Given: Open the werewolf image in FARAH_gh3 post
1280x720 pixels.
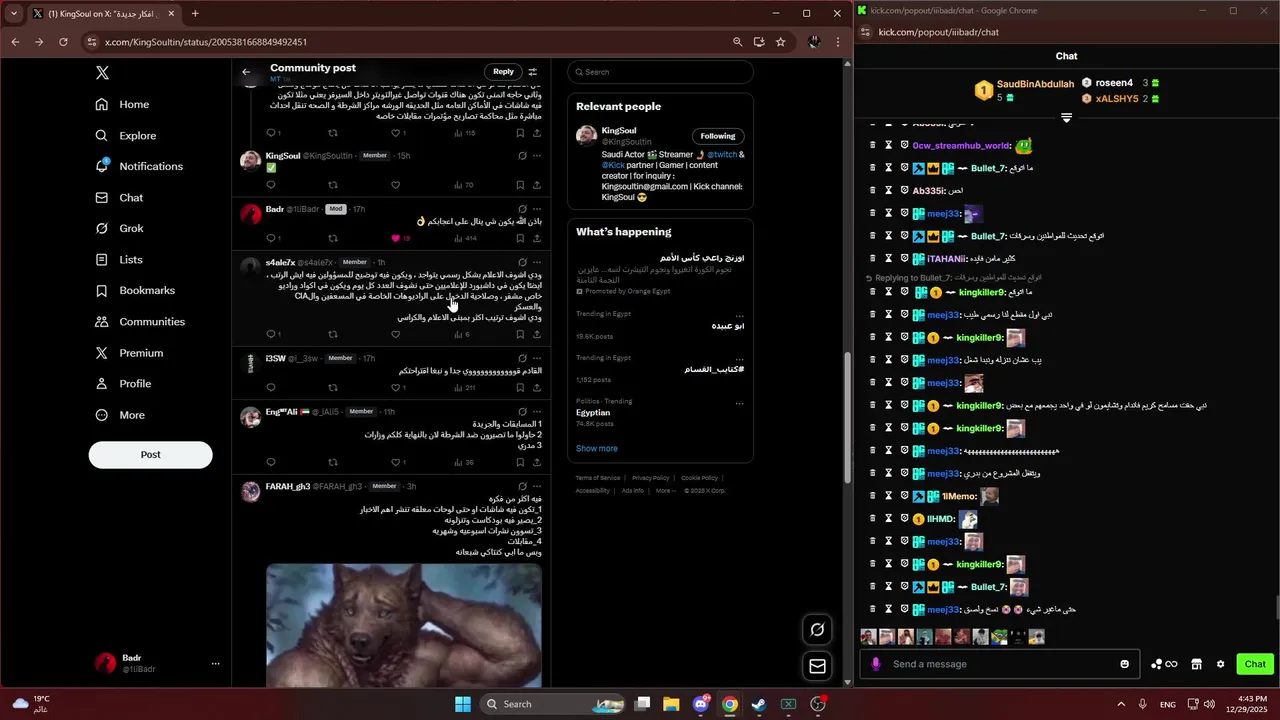Looking at the screenshot, I should click(404, 625).
